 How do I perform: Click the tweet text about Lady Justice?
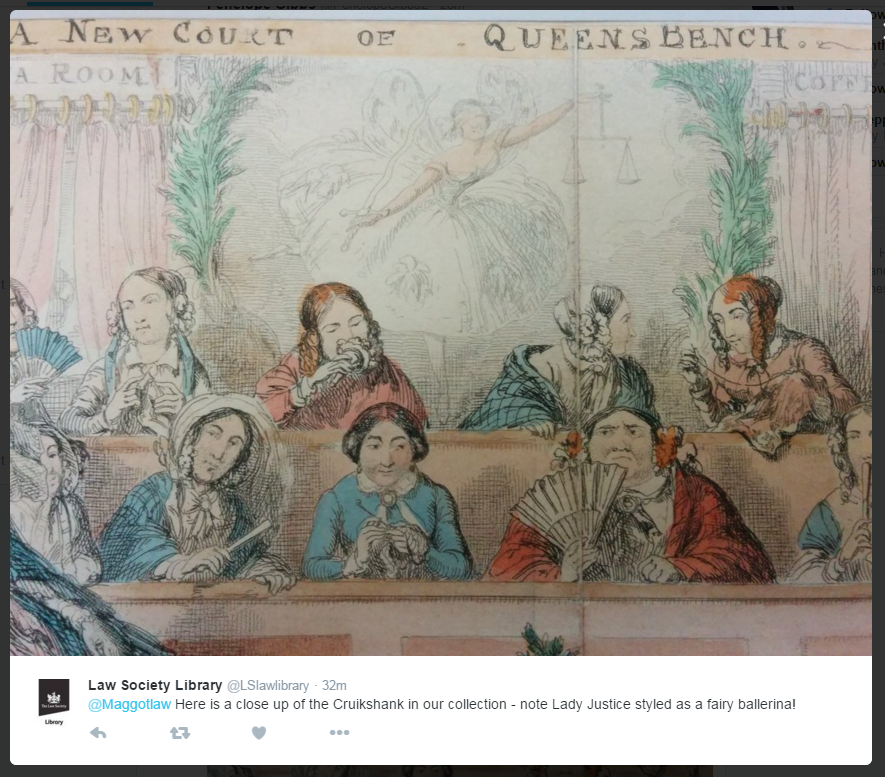tap(485, 704)
